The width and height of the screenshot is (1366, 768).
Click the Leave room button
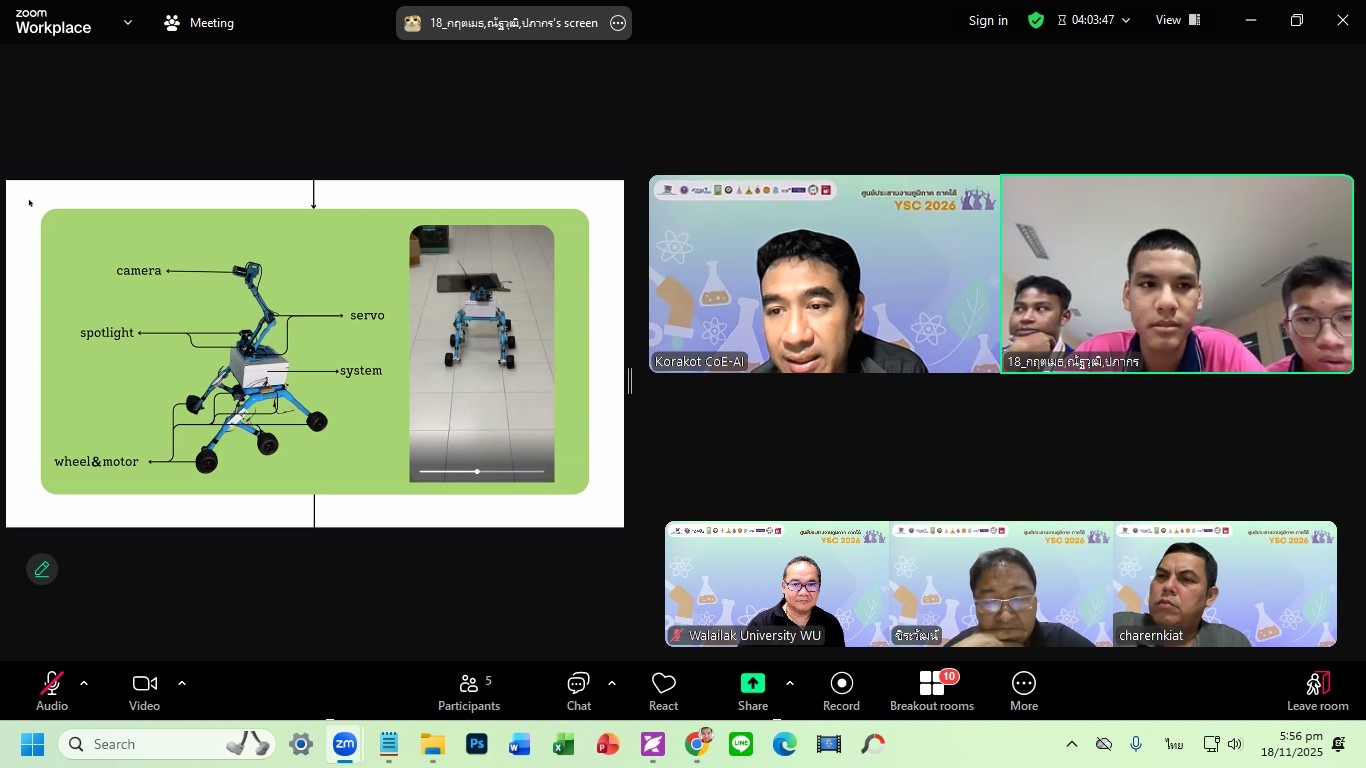(x=1317, y=691)
